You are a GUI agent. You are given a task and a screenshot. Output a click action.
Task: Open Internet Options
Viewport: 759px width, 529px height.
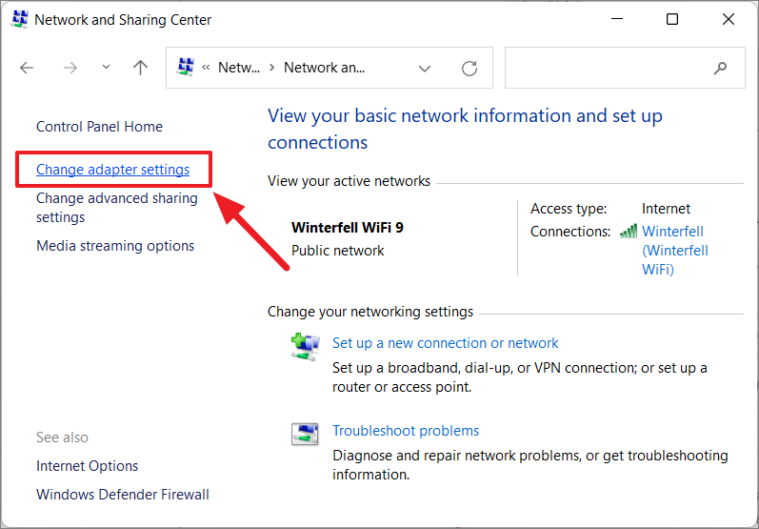pos(87,466)
